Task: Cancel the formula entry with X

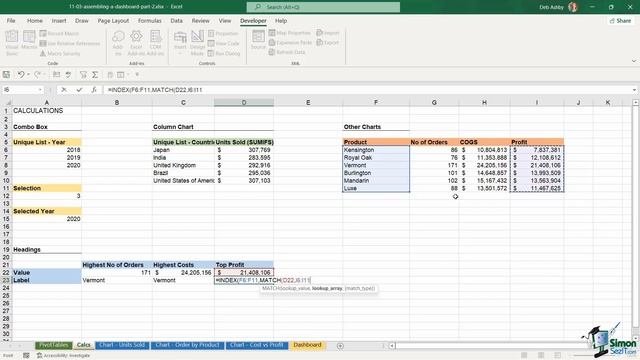Action: [64, 90]
